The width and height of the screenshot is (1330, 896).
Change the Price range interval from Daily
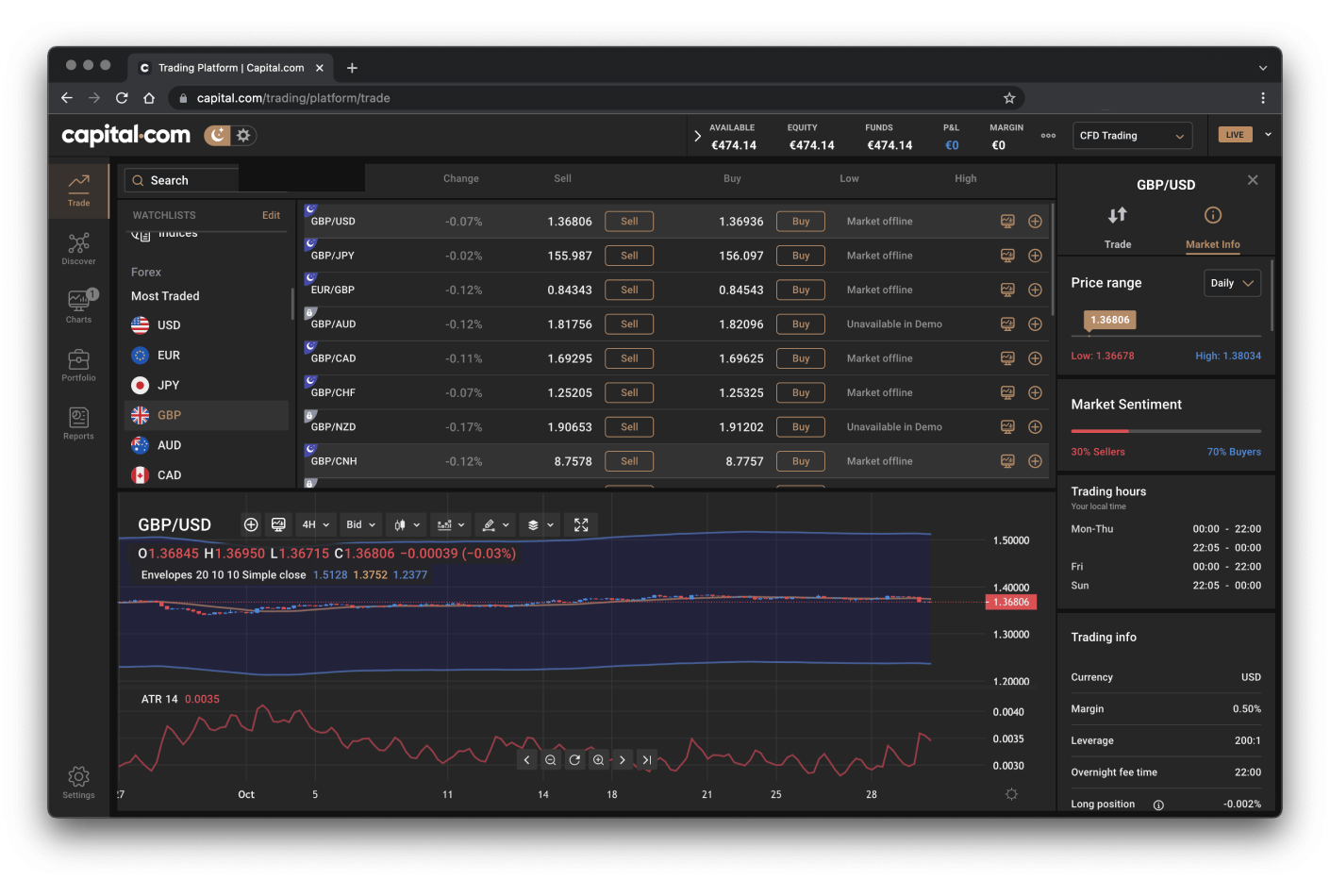click(1232, 282)
